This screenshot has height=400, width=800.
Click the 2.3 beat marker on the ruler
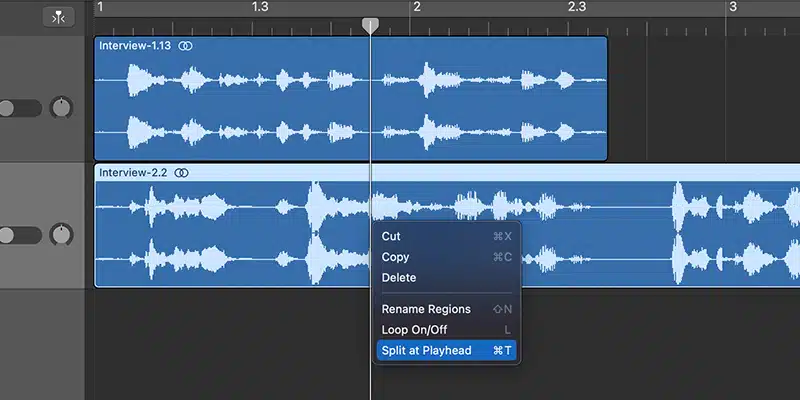(x=577, y=7)
